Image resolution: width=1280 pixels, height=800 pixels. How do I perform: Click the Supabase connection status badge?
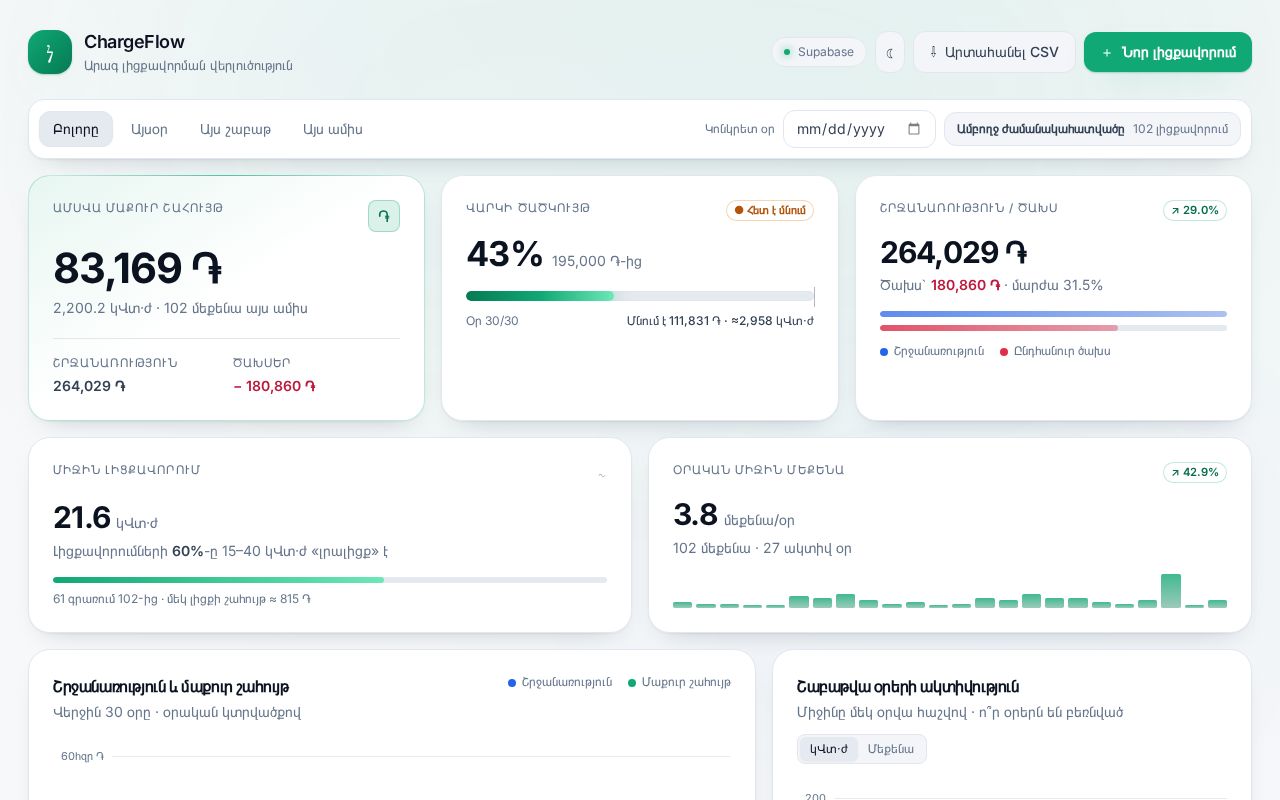tap(819, 52)
